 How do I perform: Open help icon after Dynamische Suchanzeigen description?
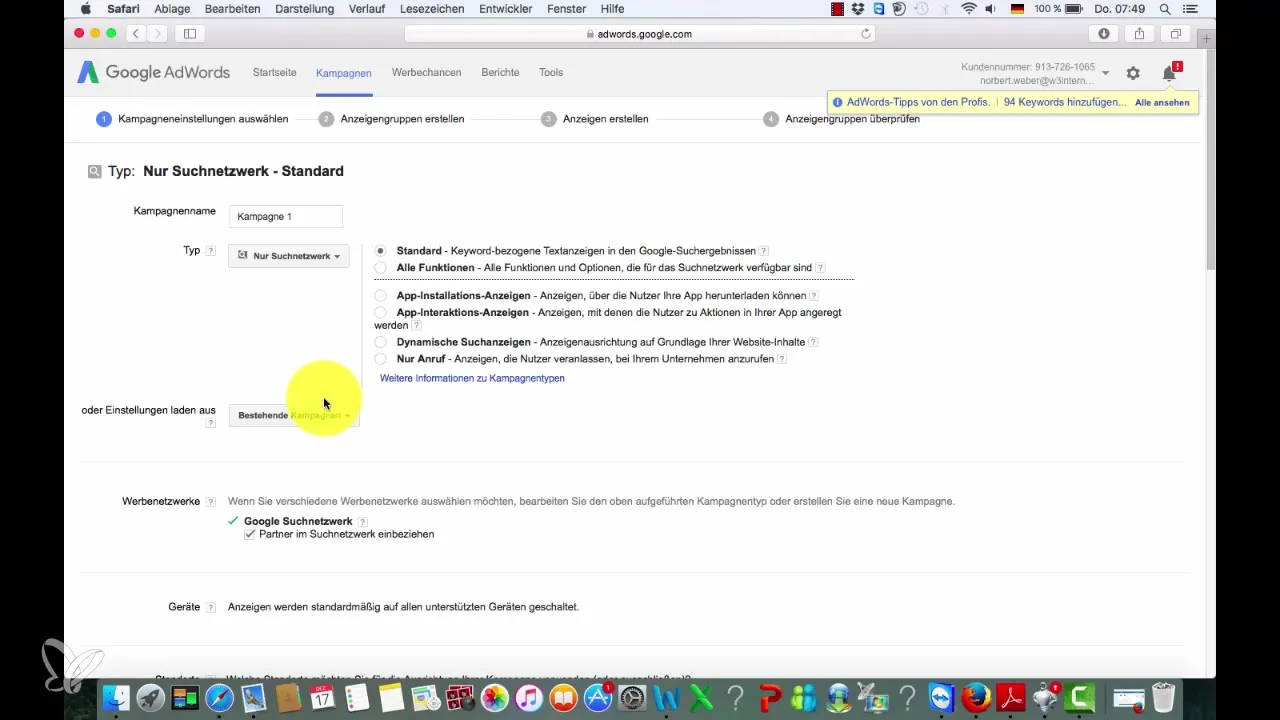[814, 342]
